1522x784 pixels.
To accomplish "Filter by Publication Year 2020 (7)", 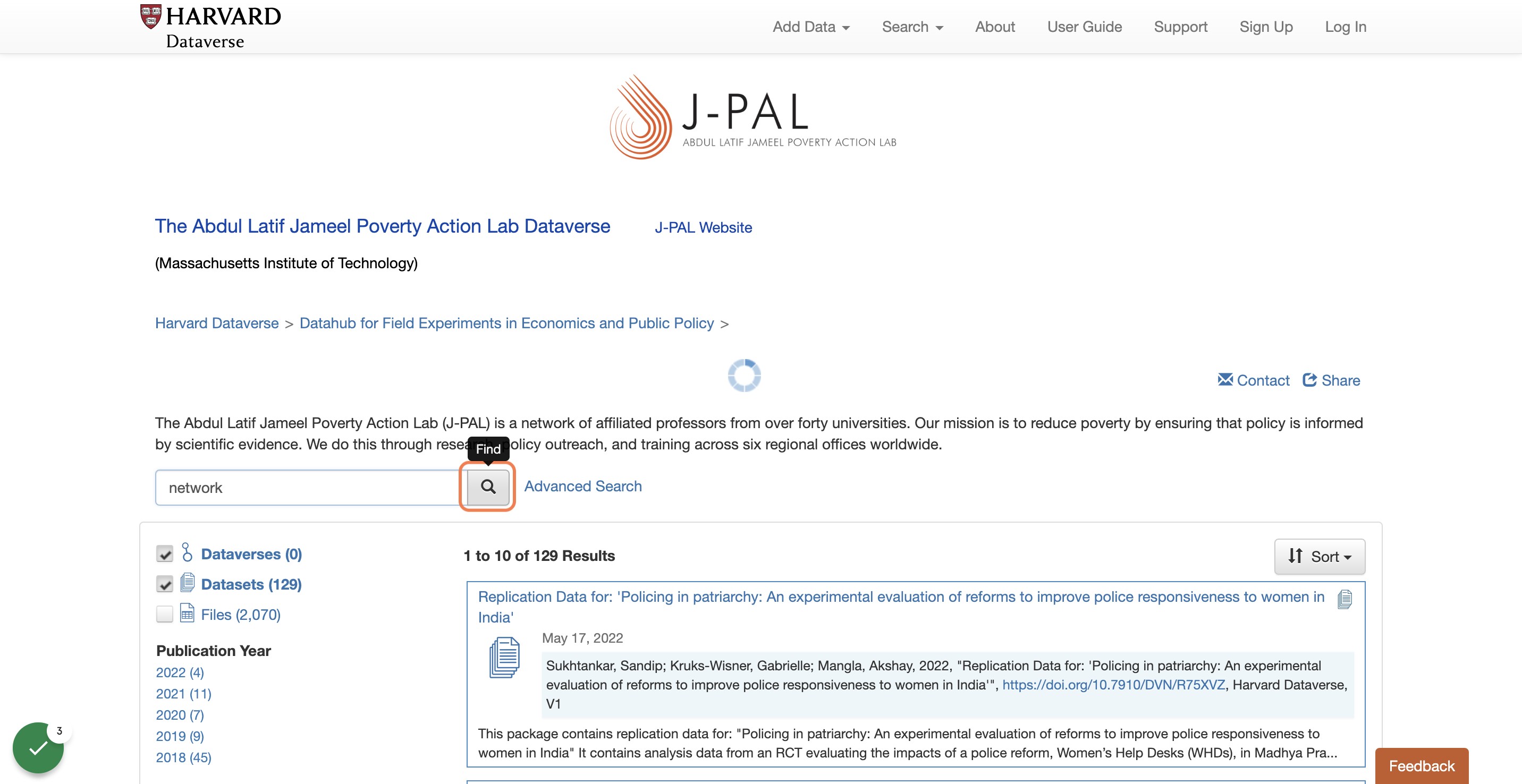I will pyautogui.click(x=180, y=715).
